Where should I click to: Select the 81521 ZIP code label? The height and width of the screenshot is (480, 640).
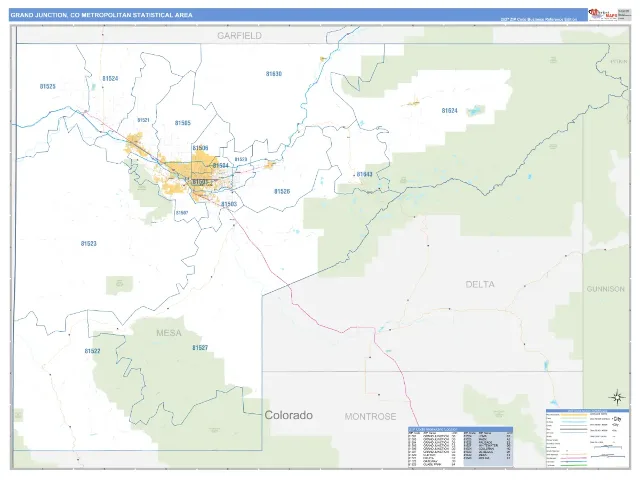[x=143, y=120]
